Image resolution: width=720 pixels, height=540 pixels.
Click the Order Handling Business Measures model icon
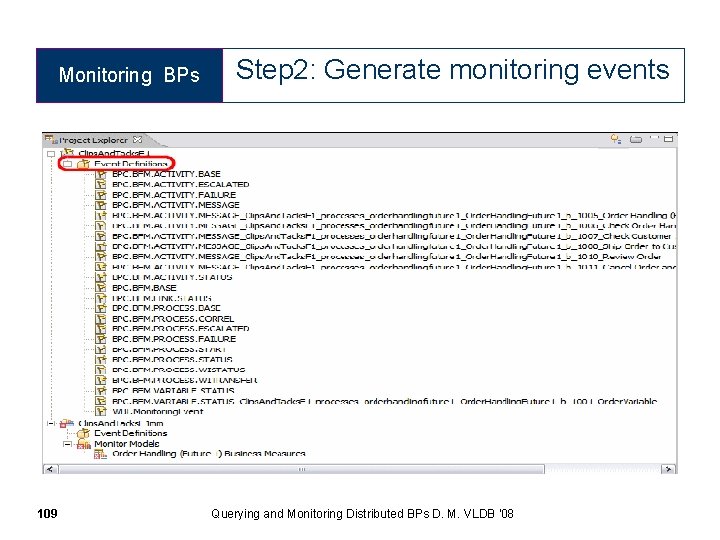point(100,454)
